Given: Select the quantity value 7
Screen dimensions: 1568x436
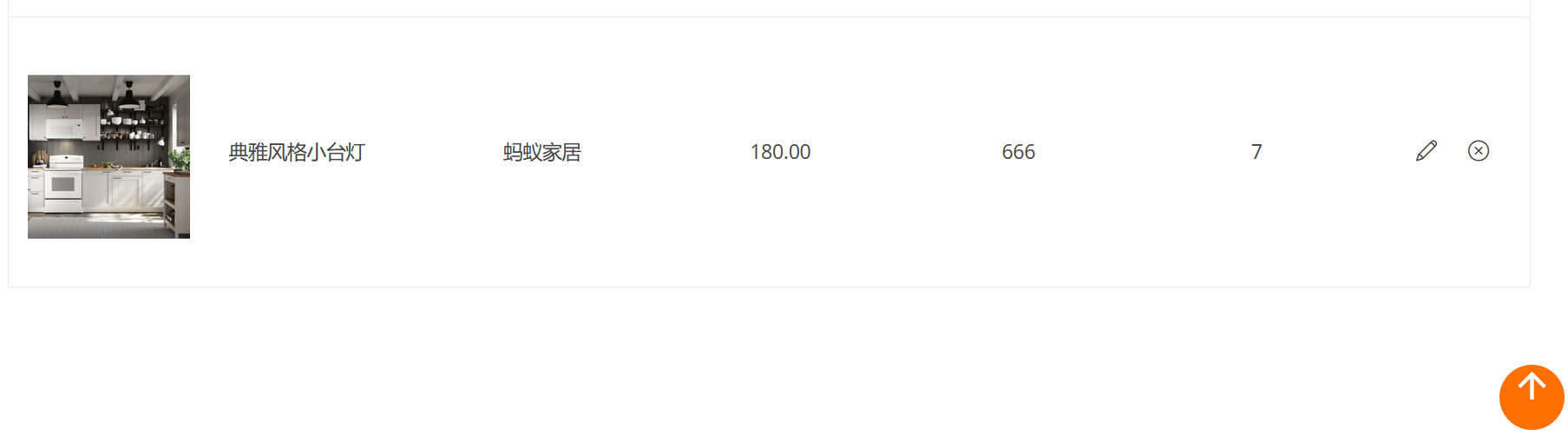Looking at the screenshot, I should [x=1256, y=152].
